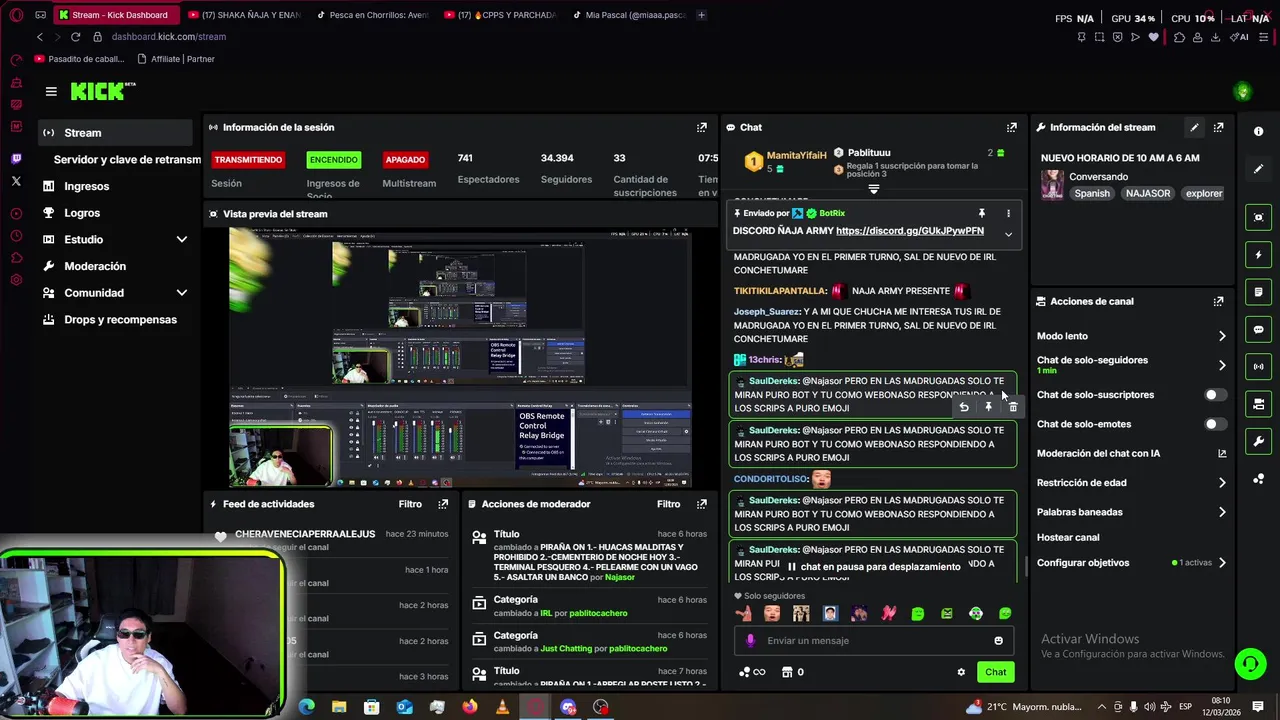Focus the Enviar un mensaje input field
The image size is (1280, 720).
click(x=875, y=641)
